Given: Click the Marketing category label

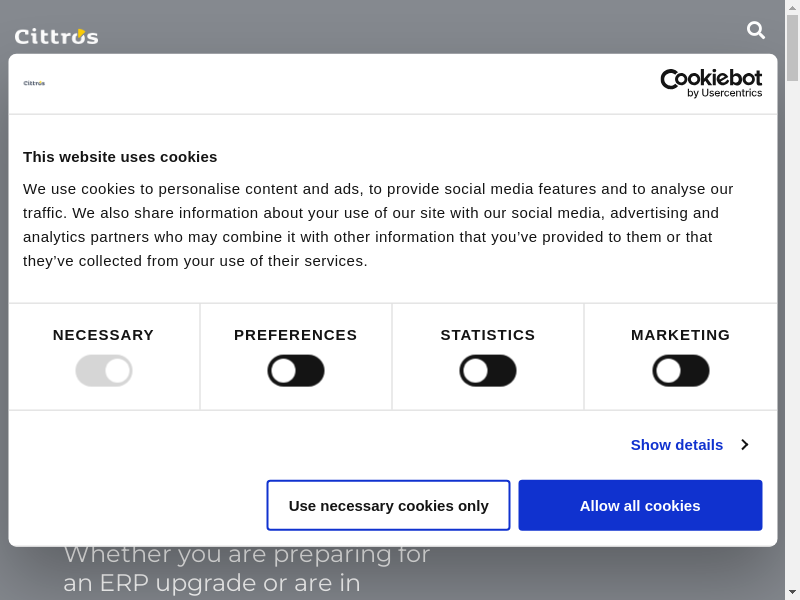Looking at the screenshot, I should (x=681, y=335).
